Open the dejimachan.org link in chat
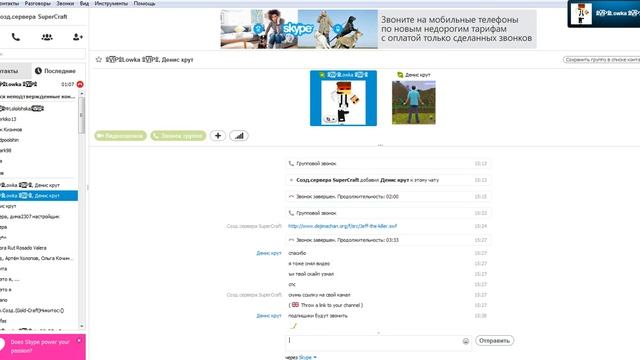 click(342, 226)
